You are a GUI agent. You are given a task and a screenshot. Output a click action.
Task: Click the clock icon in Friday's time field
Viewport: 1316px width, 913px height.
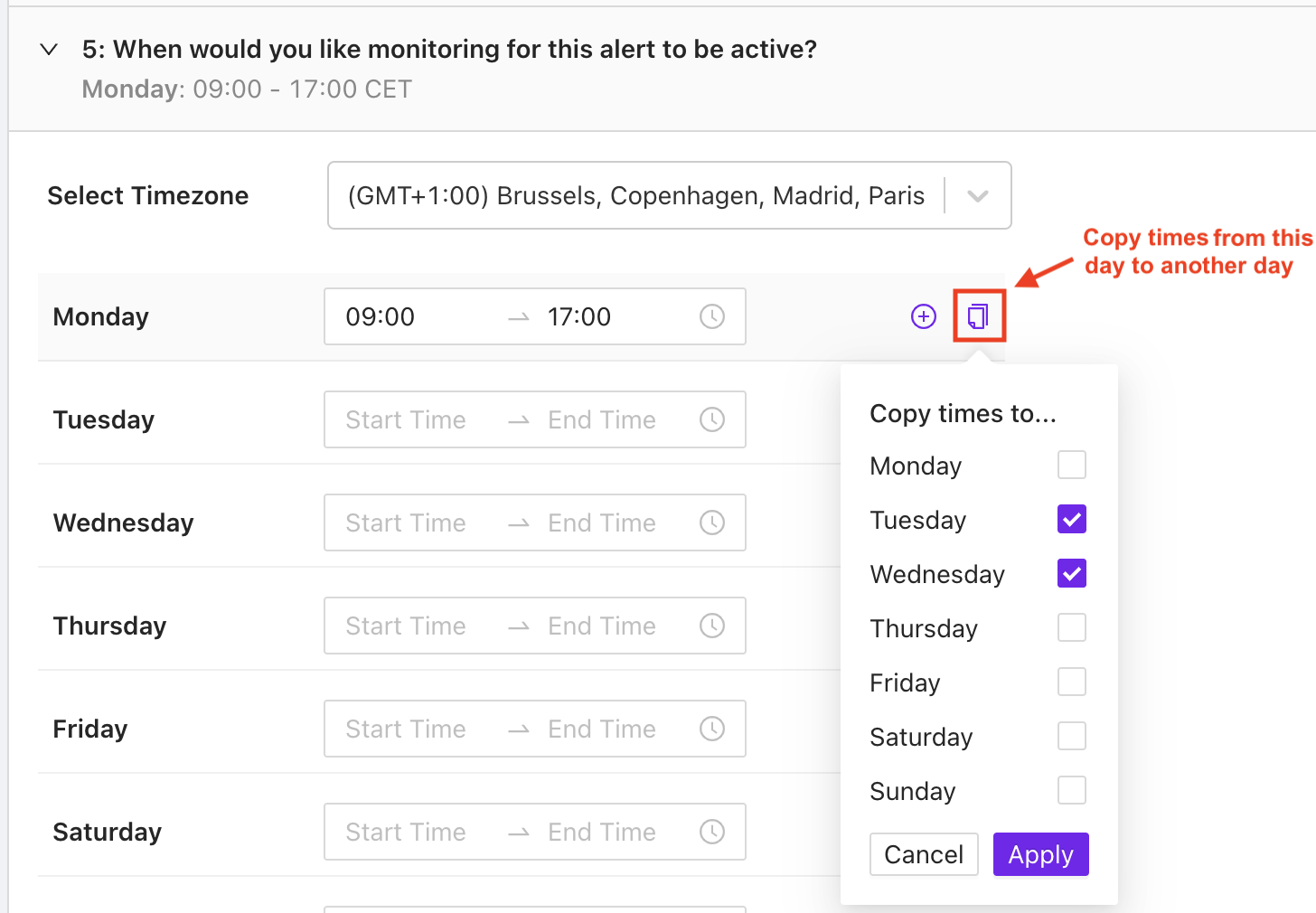pyautogui.click(x=712, y=729)
